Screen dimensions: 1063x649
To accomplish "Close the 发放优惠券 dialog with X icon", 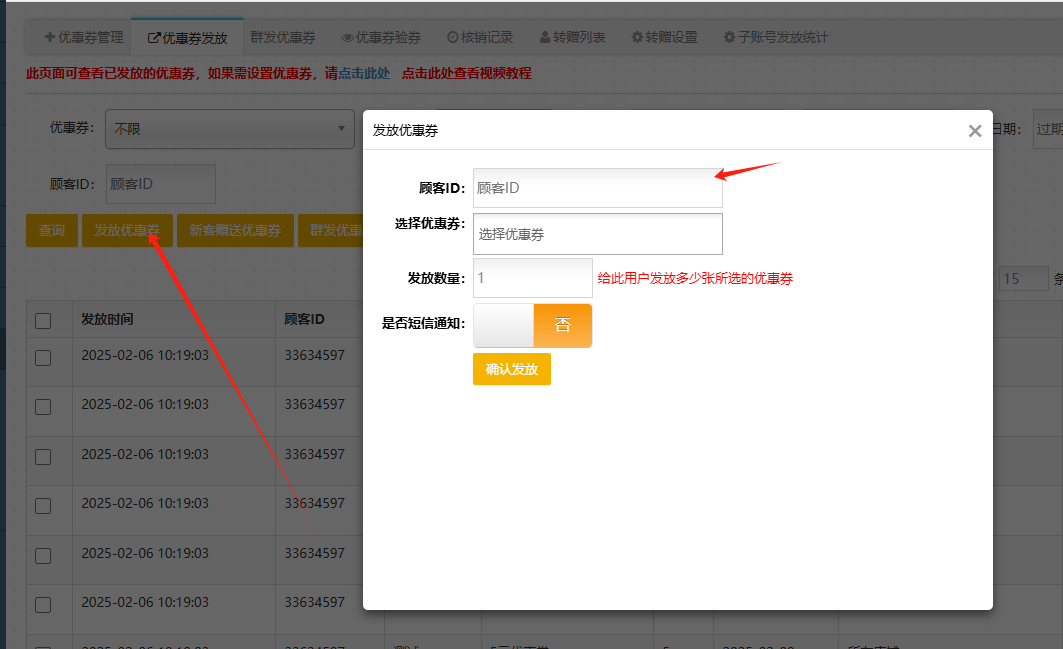I will pyautogui.click(x=975, y=131).
